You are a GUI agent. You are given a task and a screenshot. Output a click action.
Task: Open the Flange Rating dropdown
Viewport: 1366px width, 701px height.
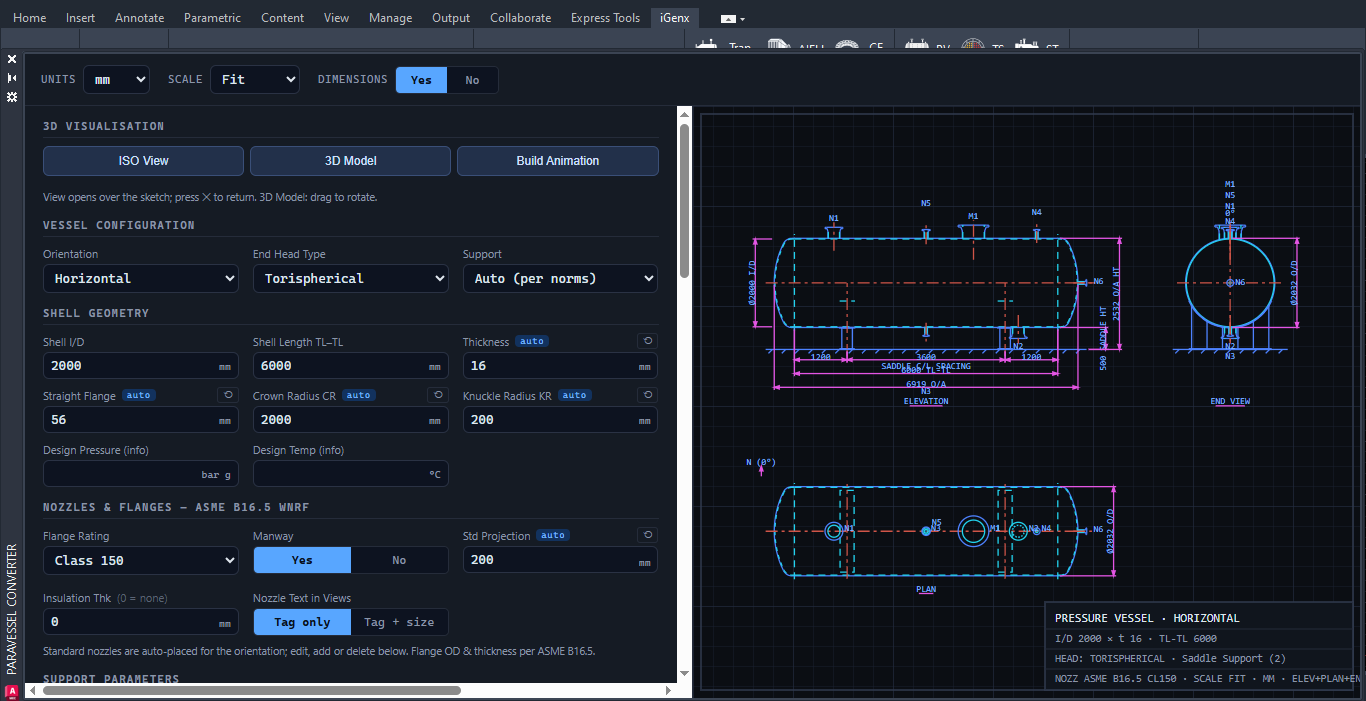pos(141,560)
